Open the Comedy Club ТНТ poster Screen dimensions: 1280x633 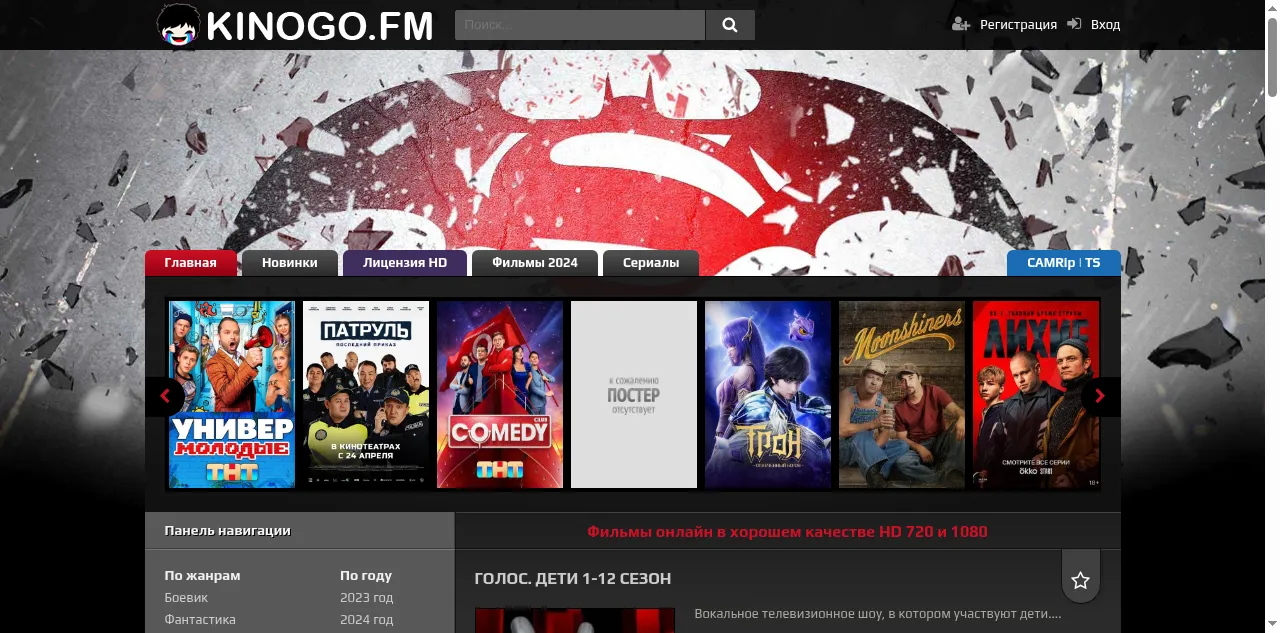[500, 394]
